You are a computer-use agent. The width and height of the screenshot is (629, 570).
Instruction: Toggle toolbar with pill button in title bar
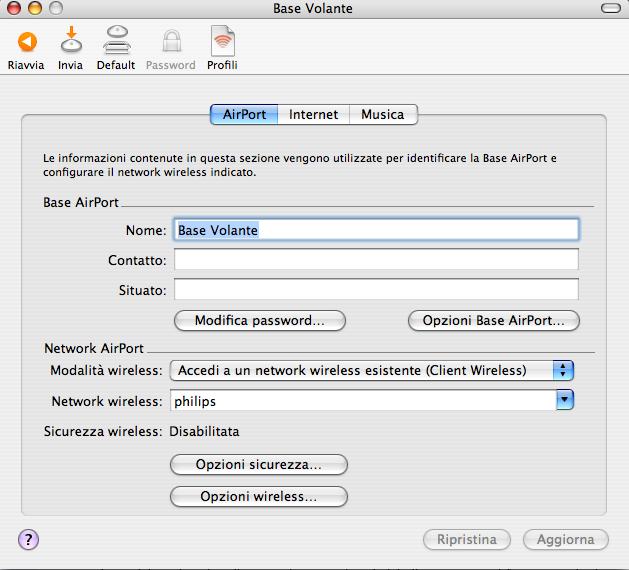611,8
